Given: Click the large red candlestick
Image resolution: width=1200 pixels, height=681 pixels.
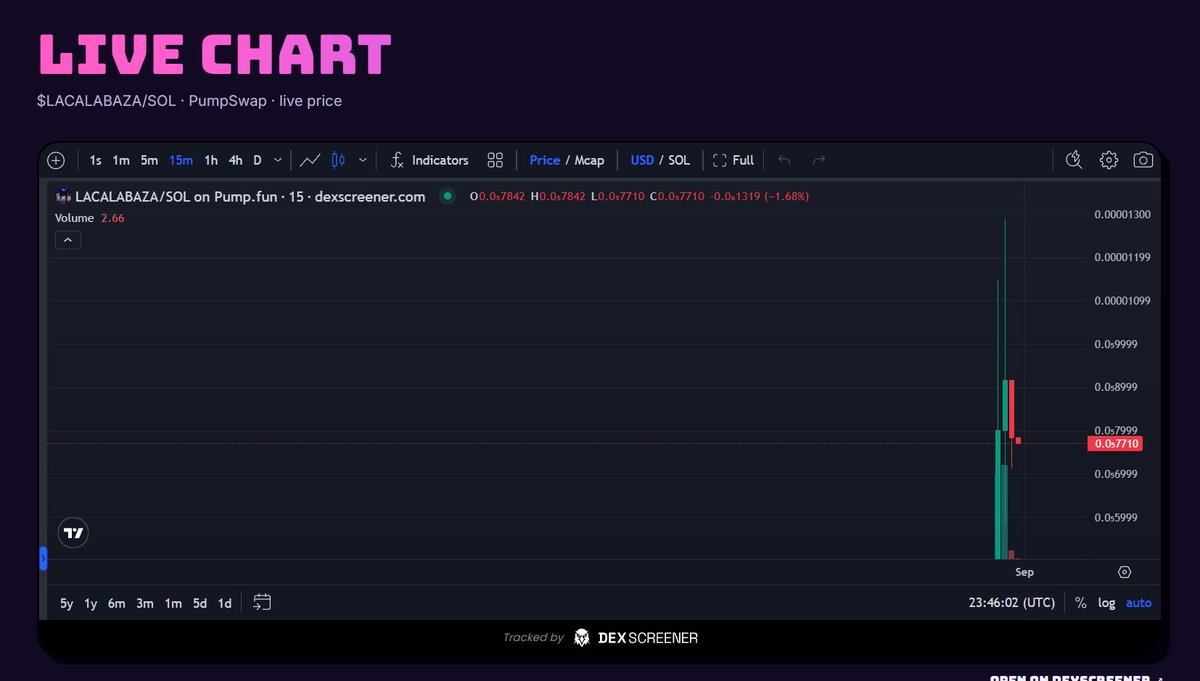Looking at the screenshot, I should (x=1012, y=407).
